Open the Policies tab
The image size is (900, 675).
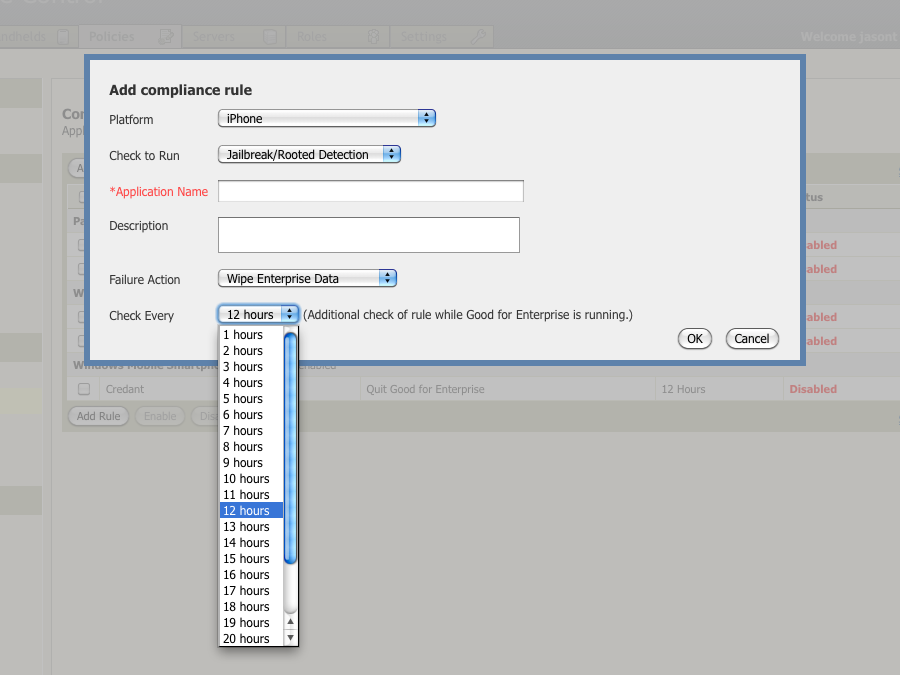point(130,37)
